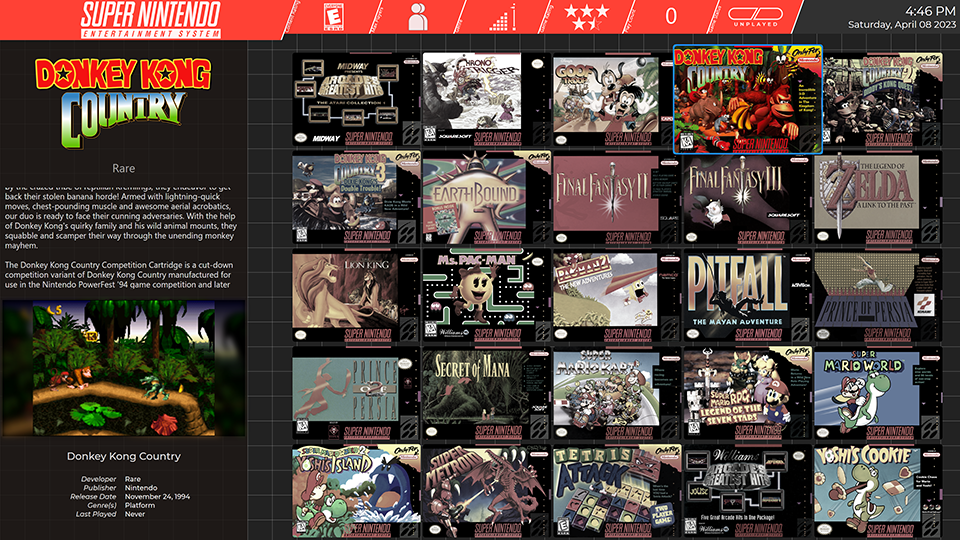Click the play count value 0
Image resolution: width=960 pixels, height=540 pixels.
point(671,17)
